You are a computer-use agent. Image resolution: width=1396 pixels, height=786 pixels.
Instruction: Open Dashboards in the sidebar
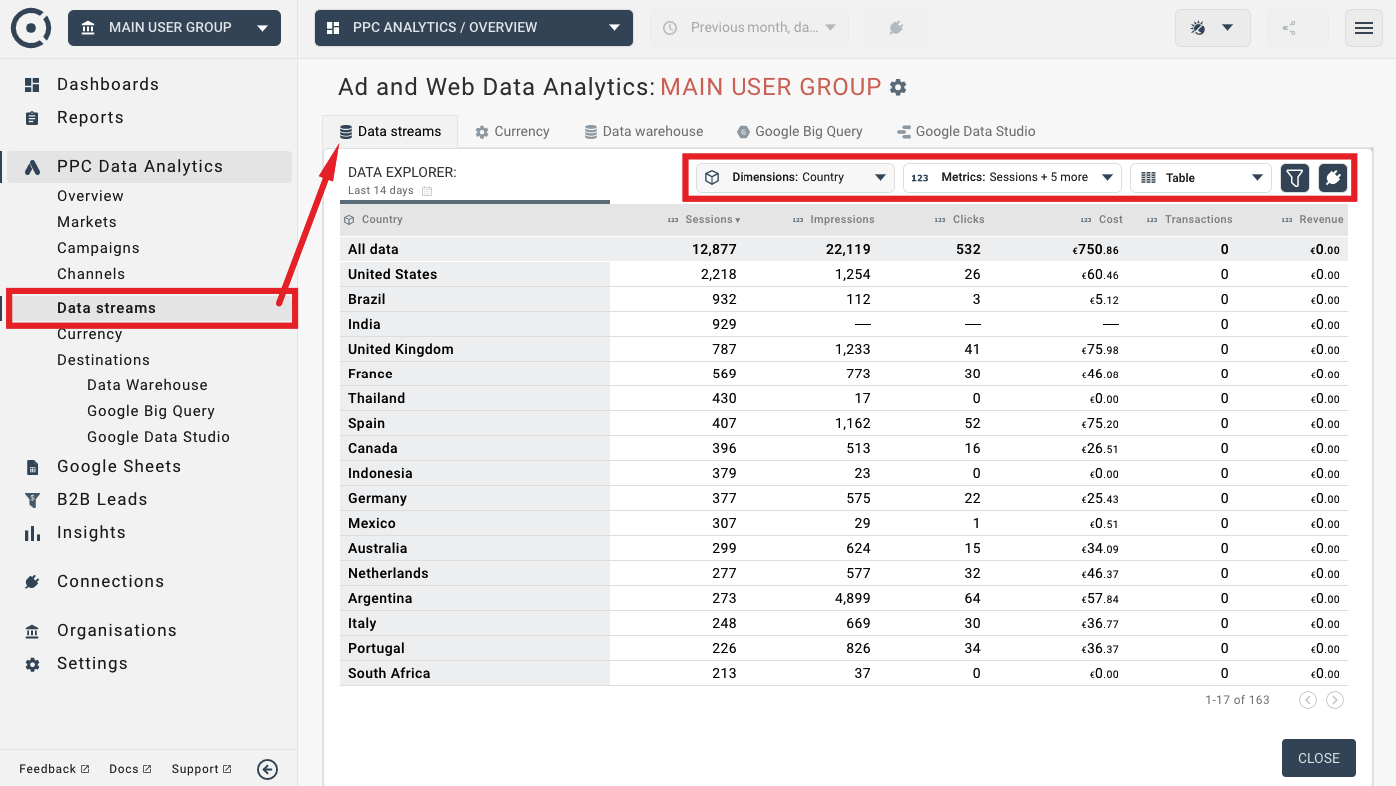click(108, 85)
